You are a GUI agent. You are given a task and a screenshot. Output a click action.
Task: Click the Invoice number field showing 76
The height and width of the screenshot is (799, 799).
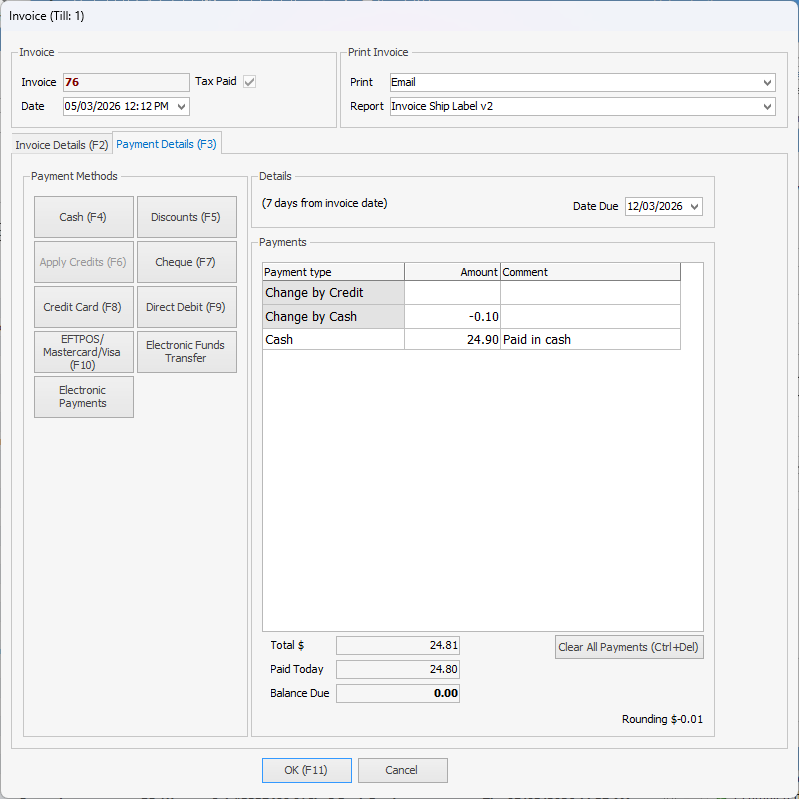tap(126, 83)
